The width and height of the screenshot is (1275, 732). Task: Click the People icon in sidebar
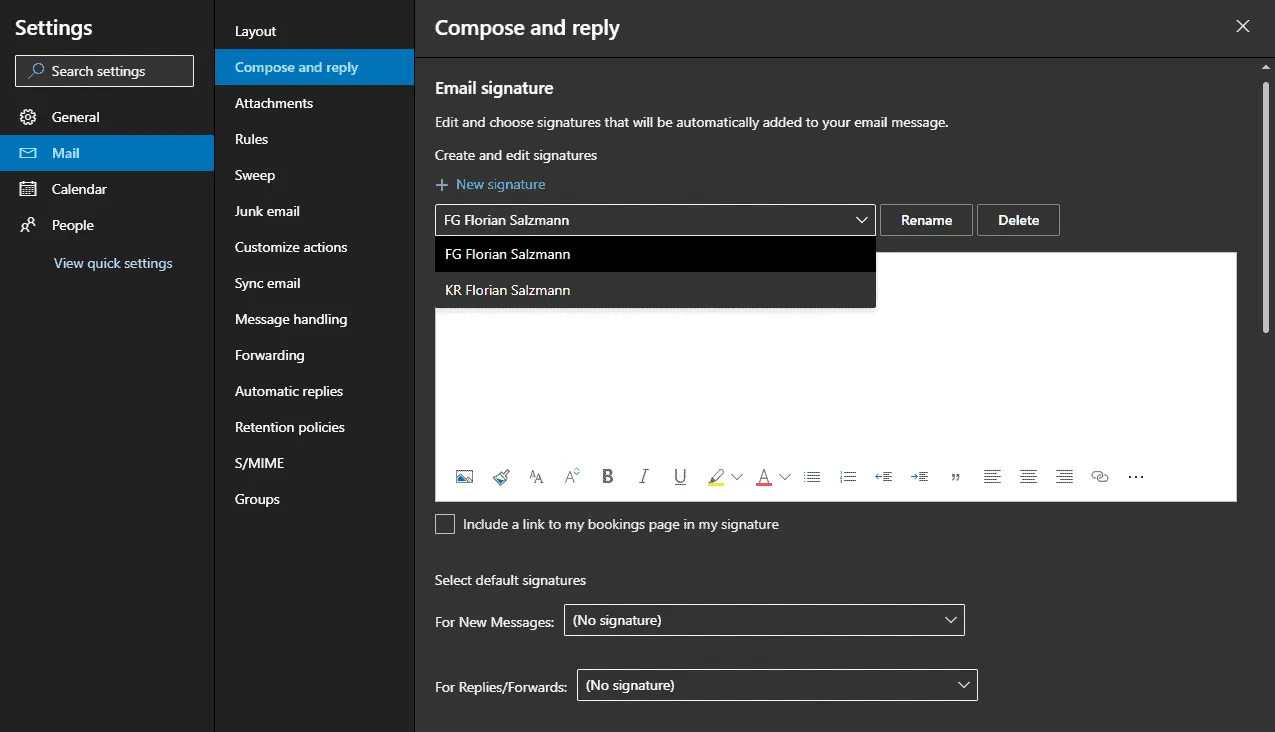(x=28, y=225)
